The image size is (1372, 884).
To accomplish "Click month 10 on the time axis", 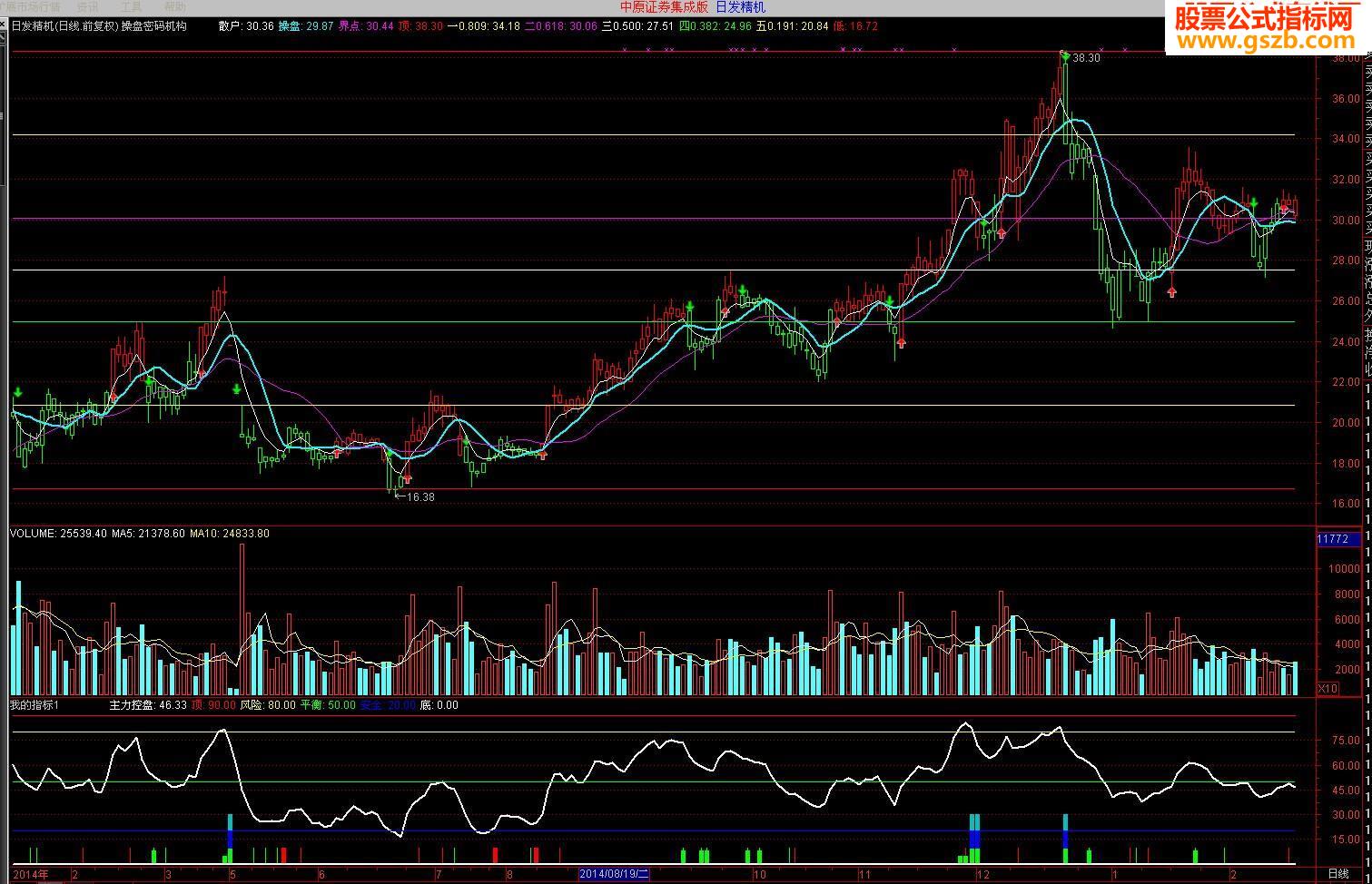I will (758, 875).
